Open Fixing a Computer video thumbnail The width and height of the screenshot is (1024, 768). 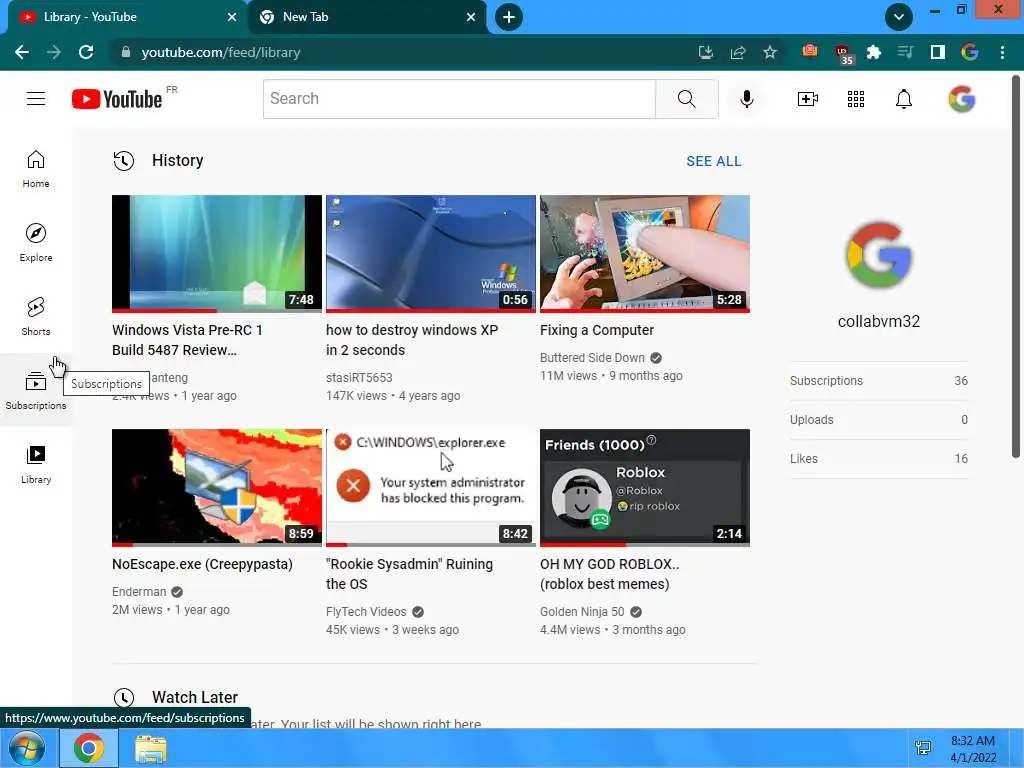point(645,253)
